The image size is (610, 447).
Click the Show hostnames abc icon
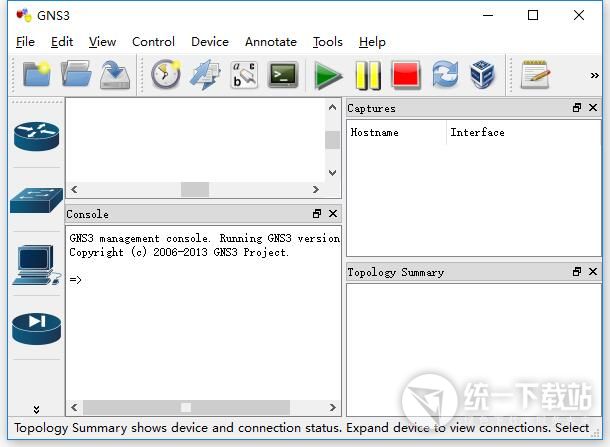(244, 74)
